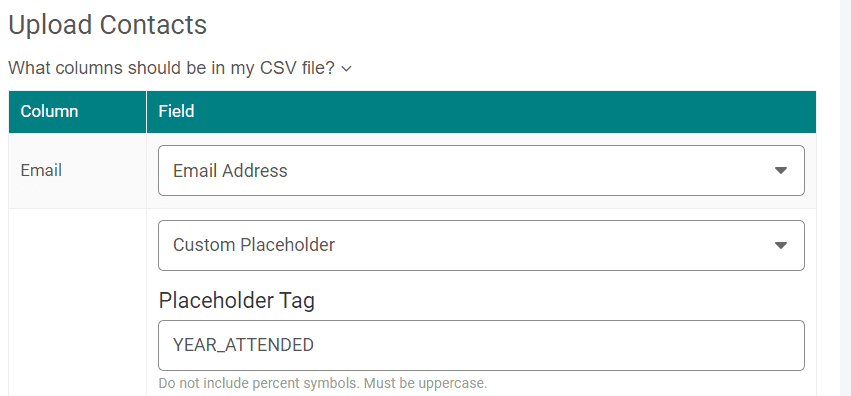Open the Custom Placeholder field dropdown
This screenshot has height=396, width=851.
(x=481, y=245)
